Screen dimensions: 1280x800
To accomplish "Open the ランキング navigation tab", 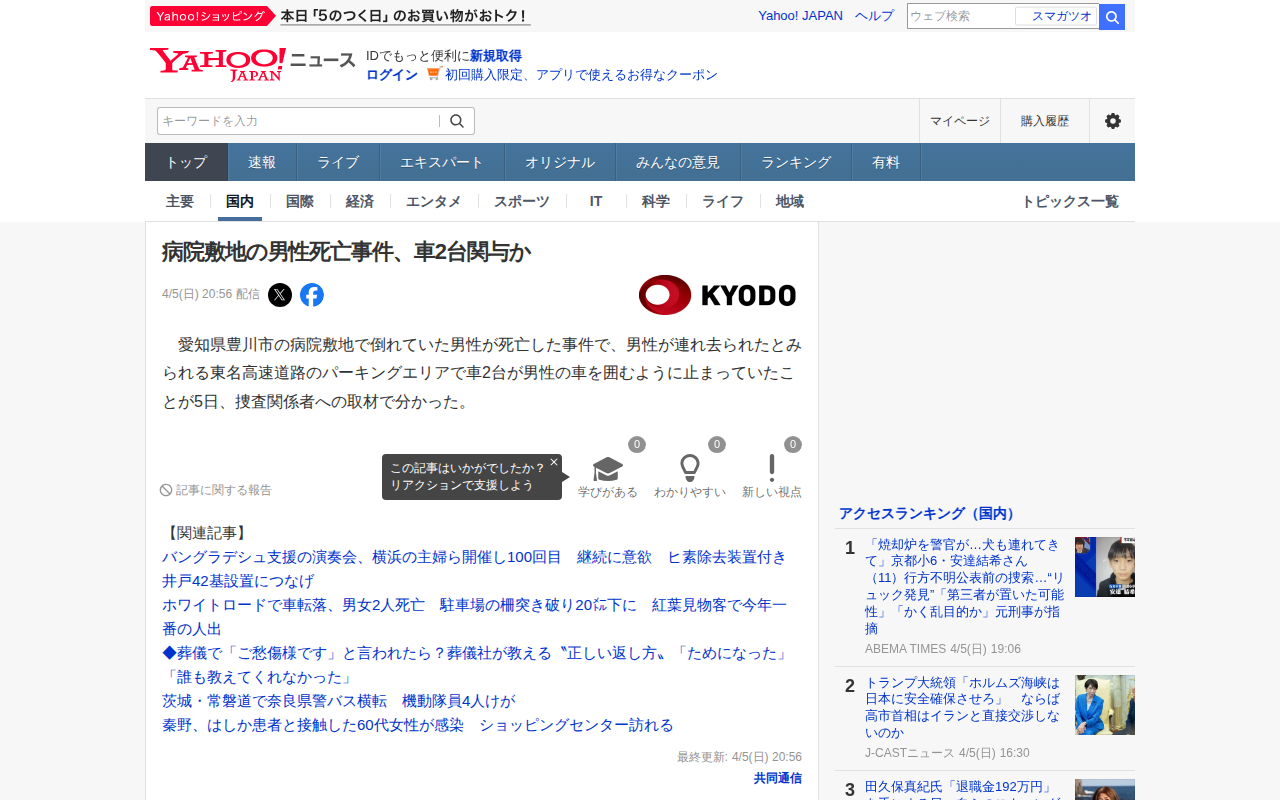I will tap(796, 162).
